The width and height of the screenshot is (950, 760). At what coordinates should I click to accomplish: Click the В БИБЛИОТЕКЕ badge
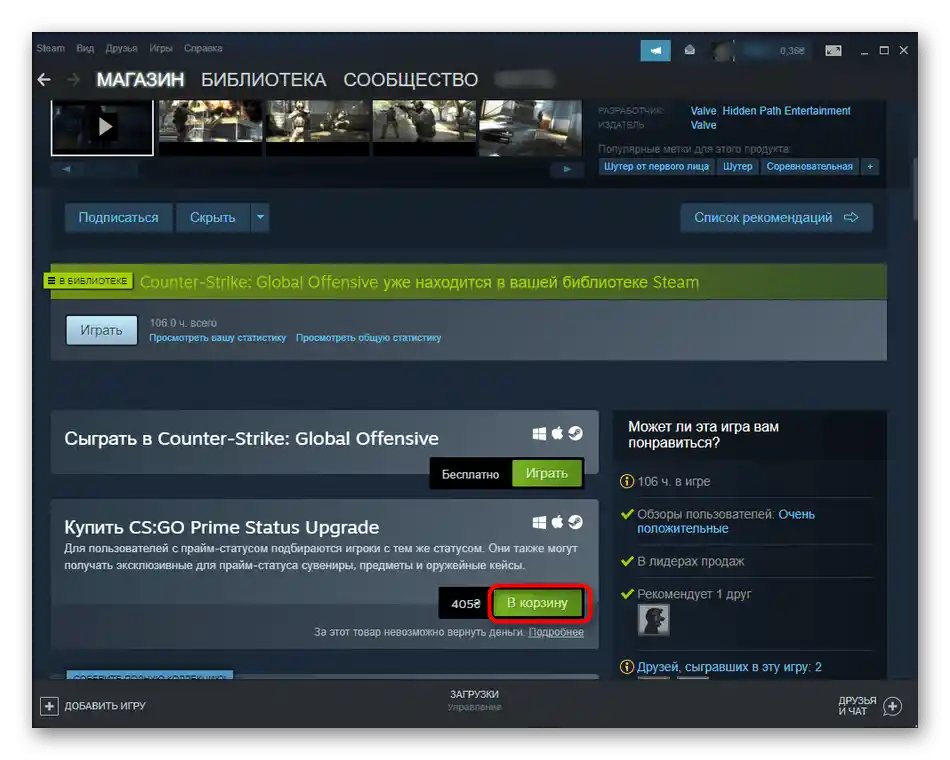[x=88, y=281]
